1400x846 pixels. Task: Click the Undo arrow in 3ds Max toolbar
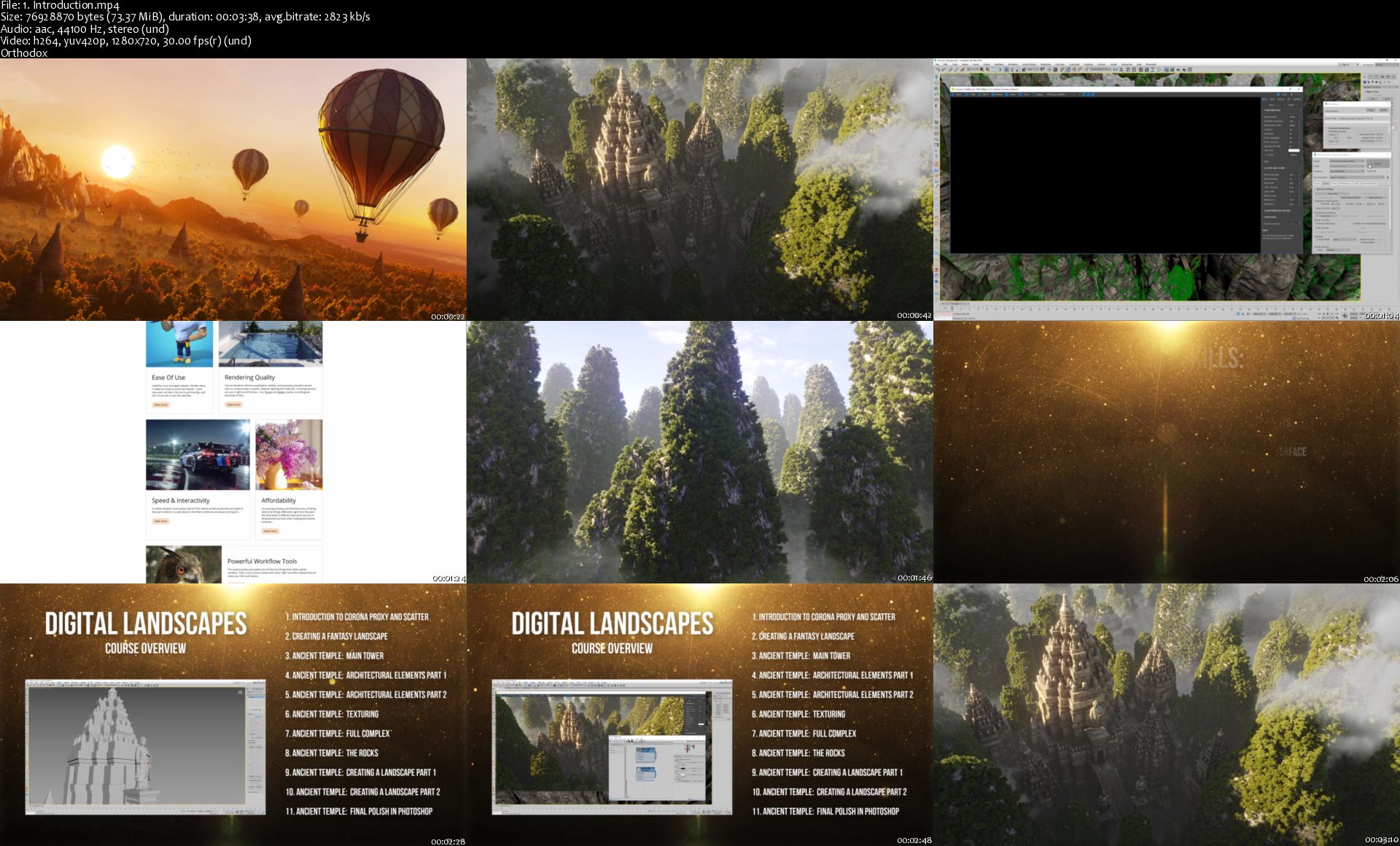coord(938,69)
